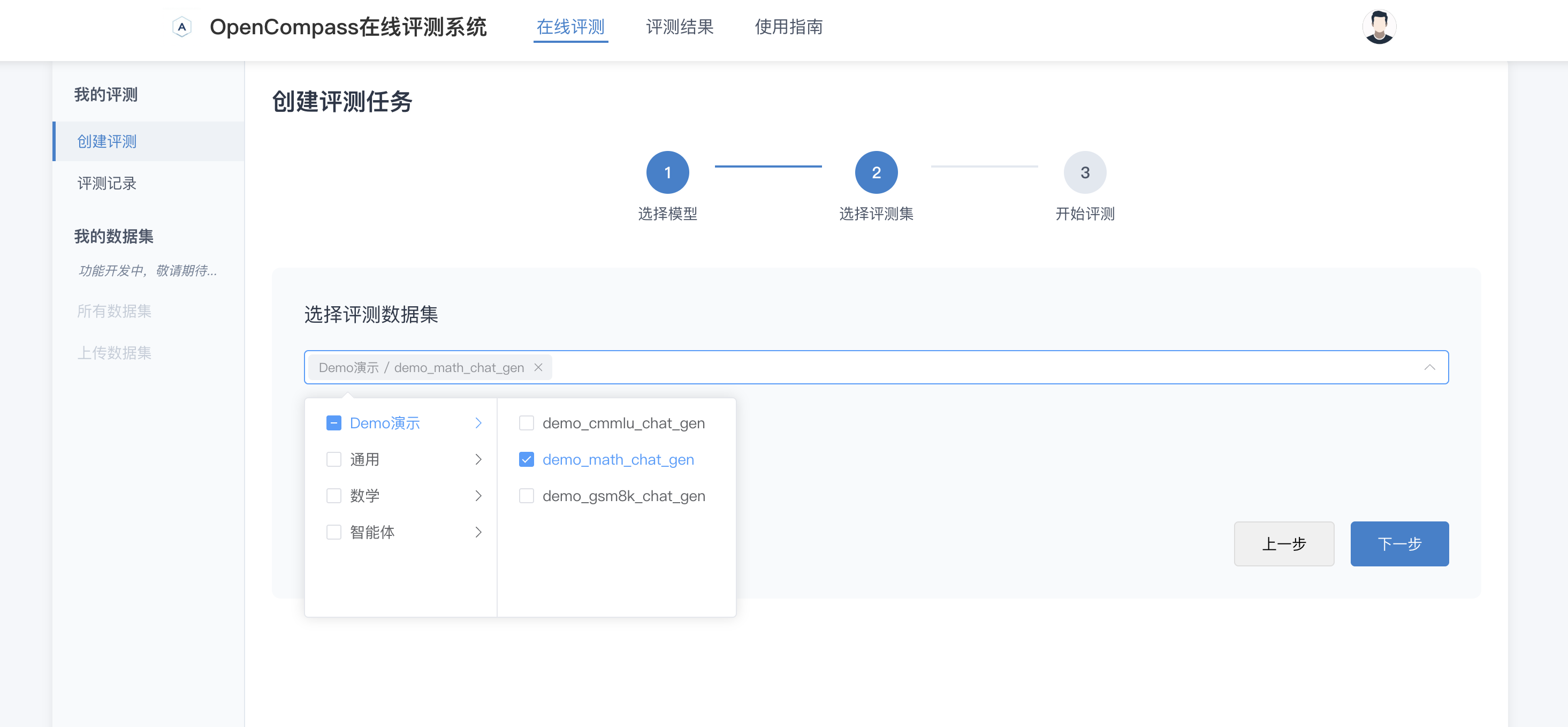
Task: Expand the Demo演示 category chevron
Action: (478, 422)
